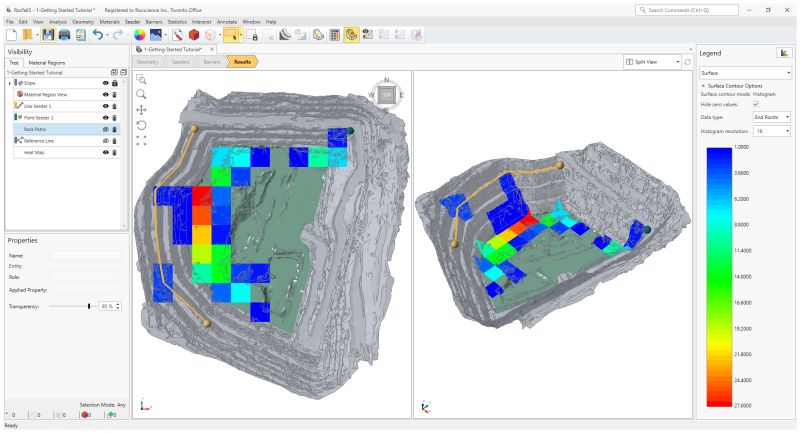Image resolution: width=800 pixels, height=433 pixels.
Task: Open the Surface dropdown in the Legend
Action: [x=745, y=73]
